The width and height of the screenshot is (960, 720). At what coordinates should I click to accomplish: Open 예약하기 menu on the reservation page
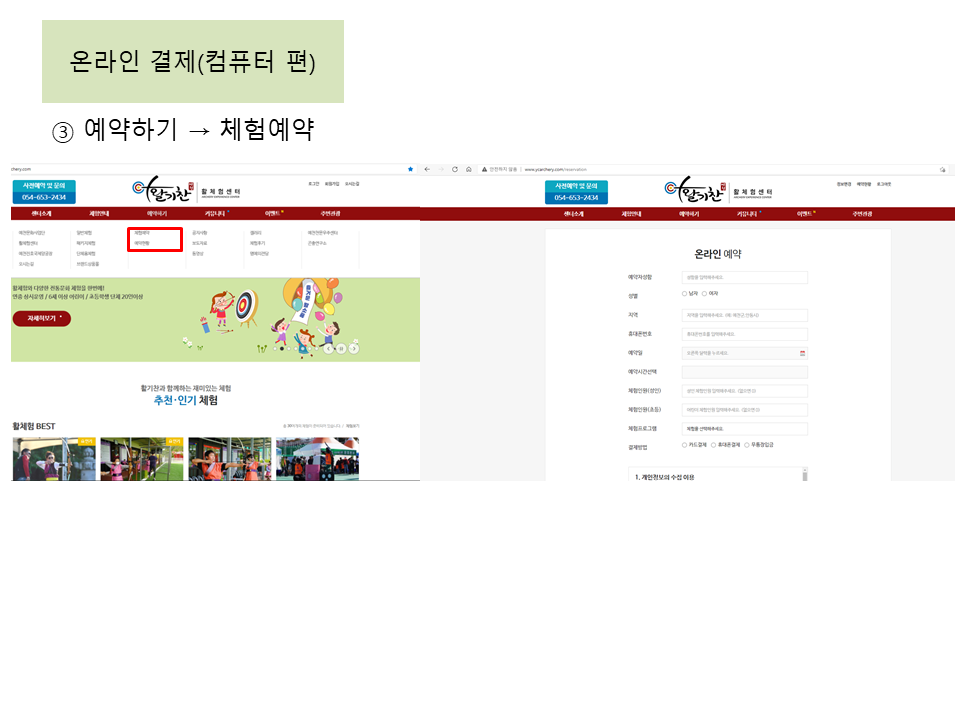[689, 214]
